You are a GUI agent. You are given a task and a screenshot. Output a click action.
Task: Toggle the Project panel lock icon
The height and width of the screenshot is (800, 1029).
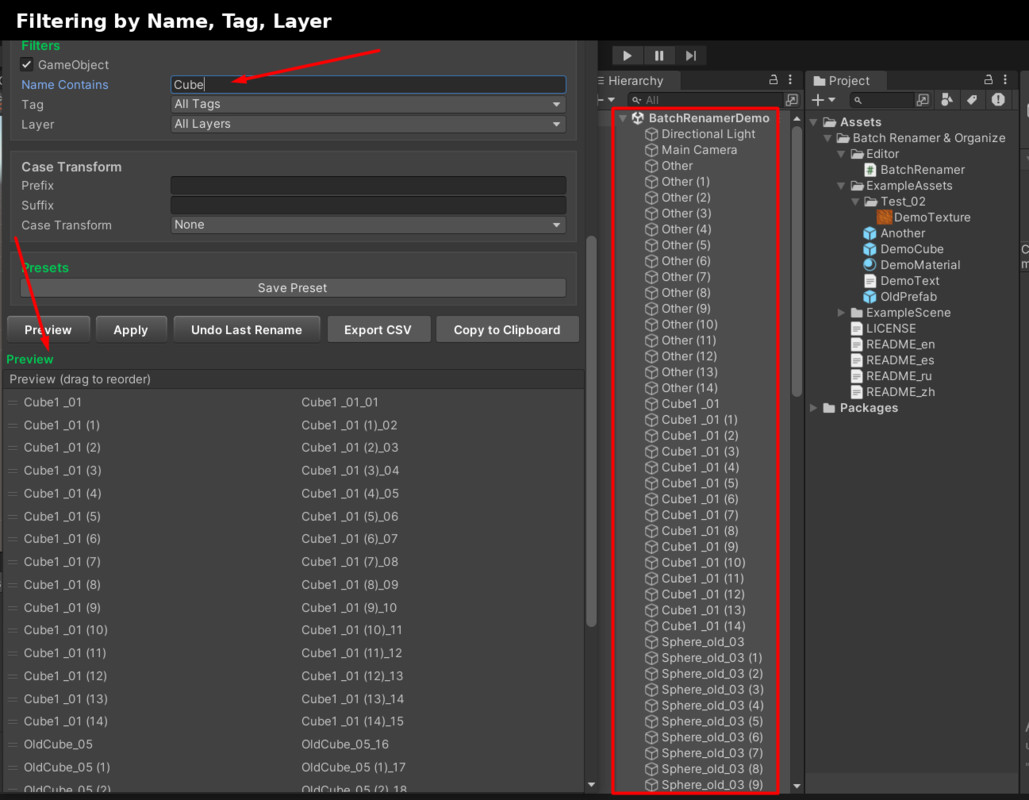coord(988,79)
